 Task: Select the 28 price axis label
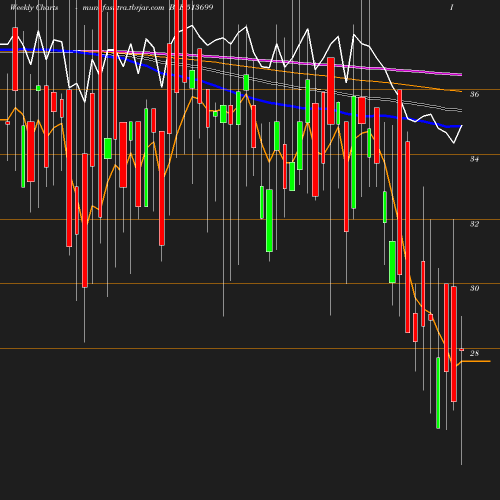474,353
